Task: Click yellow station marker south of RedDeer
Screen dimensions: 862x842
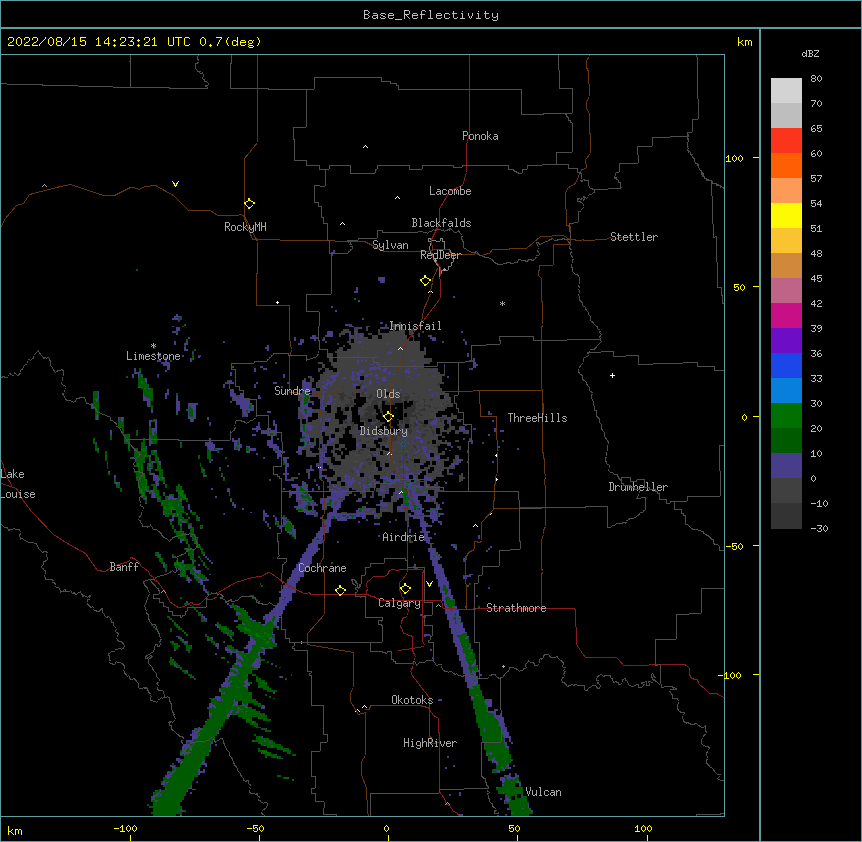Action: (x=425, y=281)
